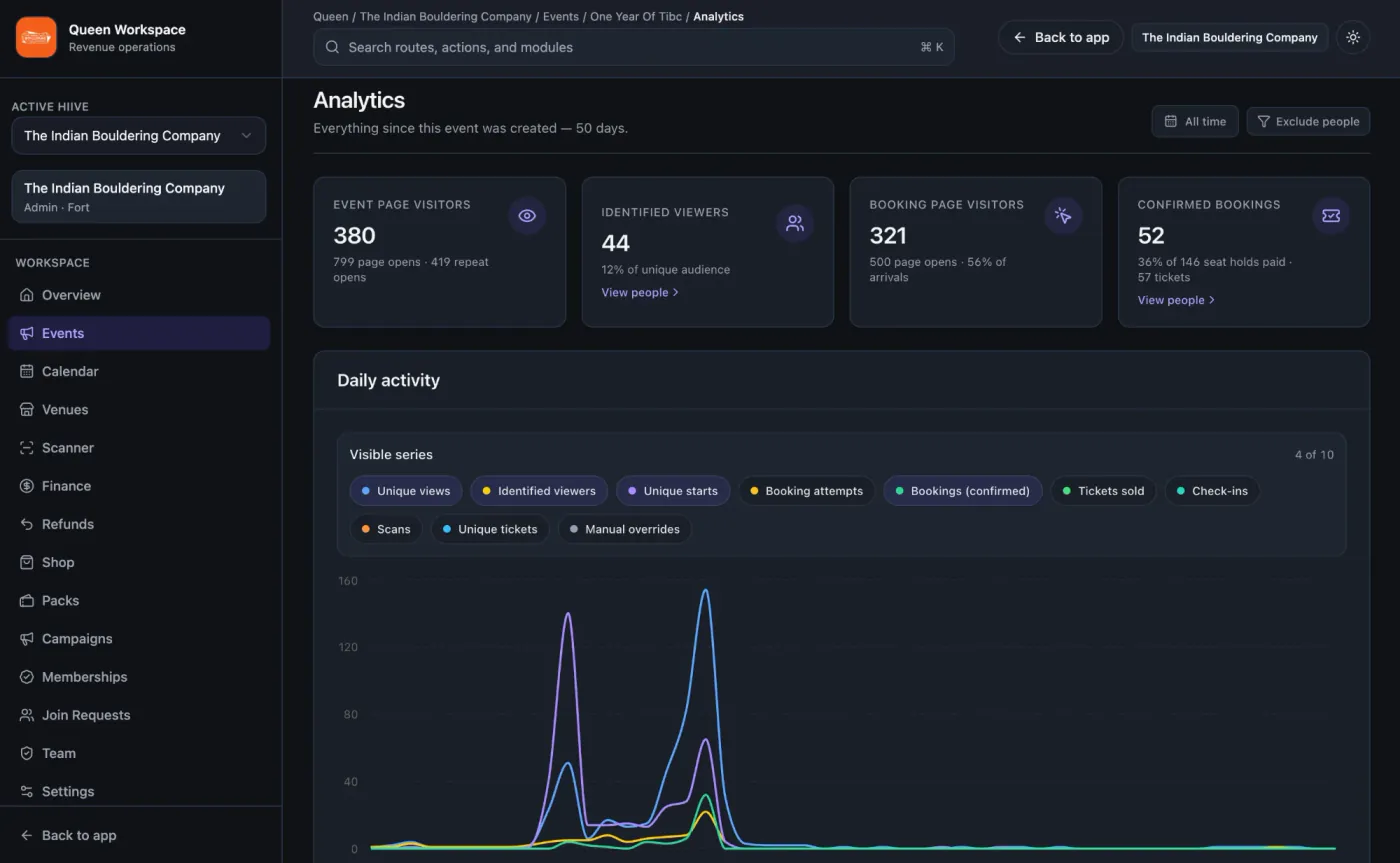Click the Packs icon in sidebar
The height and width of the screenshot is (863, 1400).
click(x=27, y=600)
